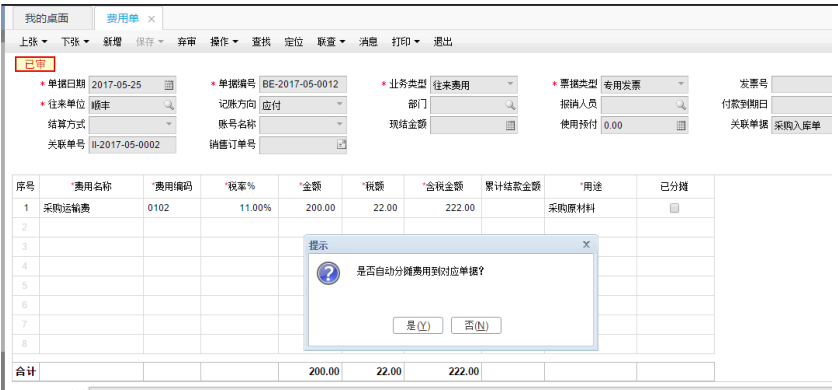The width and height of the screenshot is (838, 390).
Task: Close the 费用单 tab
Action: pos(151,19)
